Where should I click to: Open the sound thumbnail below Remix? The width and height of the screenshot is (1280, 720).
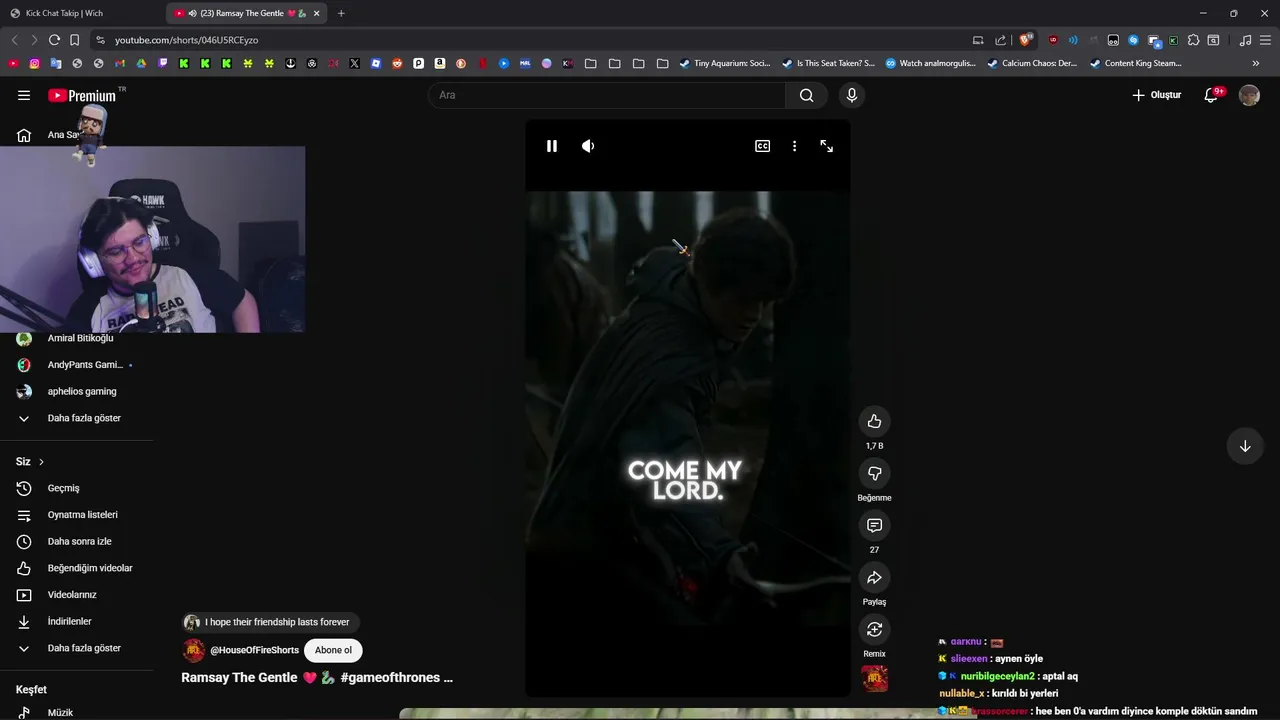coord(874,679)
